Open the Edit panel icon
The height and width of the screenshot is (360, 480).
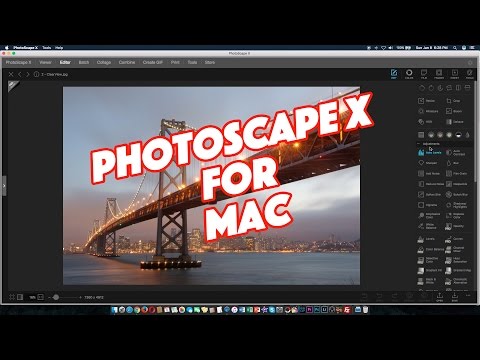coord(394,74)
